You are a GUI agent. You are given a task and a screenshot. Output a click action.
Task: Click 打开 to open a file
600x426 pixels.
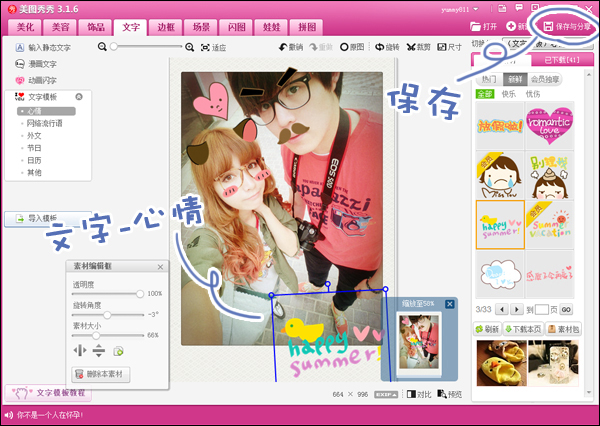click(483, 26)
